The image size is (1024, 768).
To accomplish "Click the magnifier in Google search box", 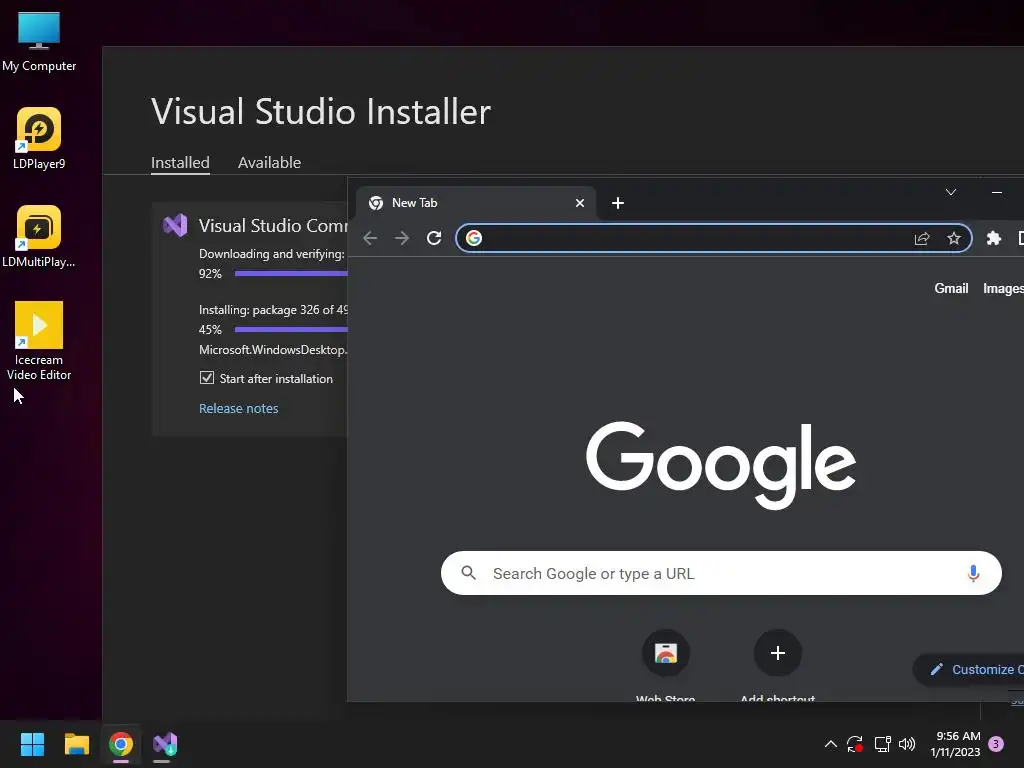I will pos(468,573).
